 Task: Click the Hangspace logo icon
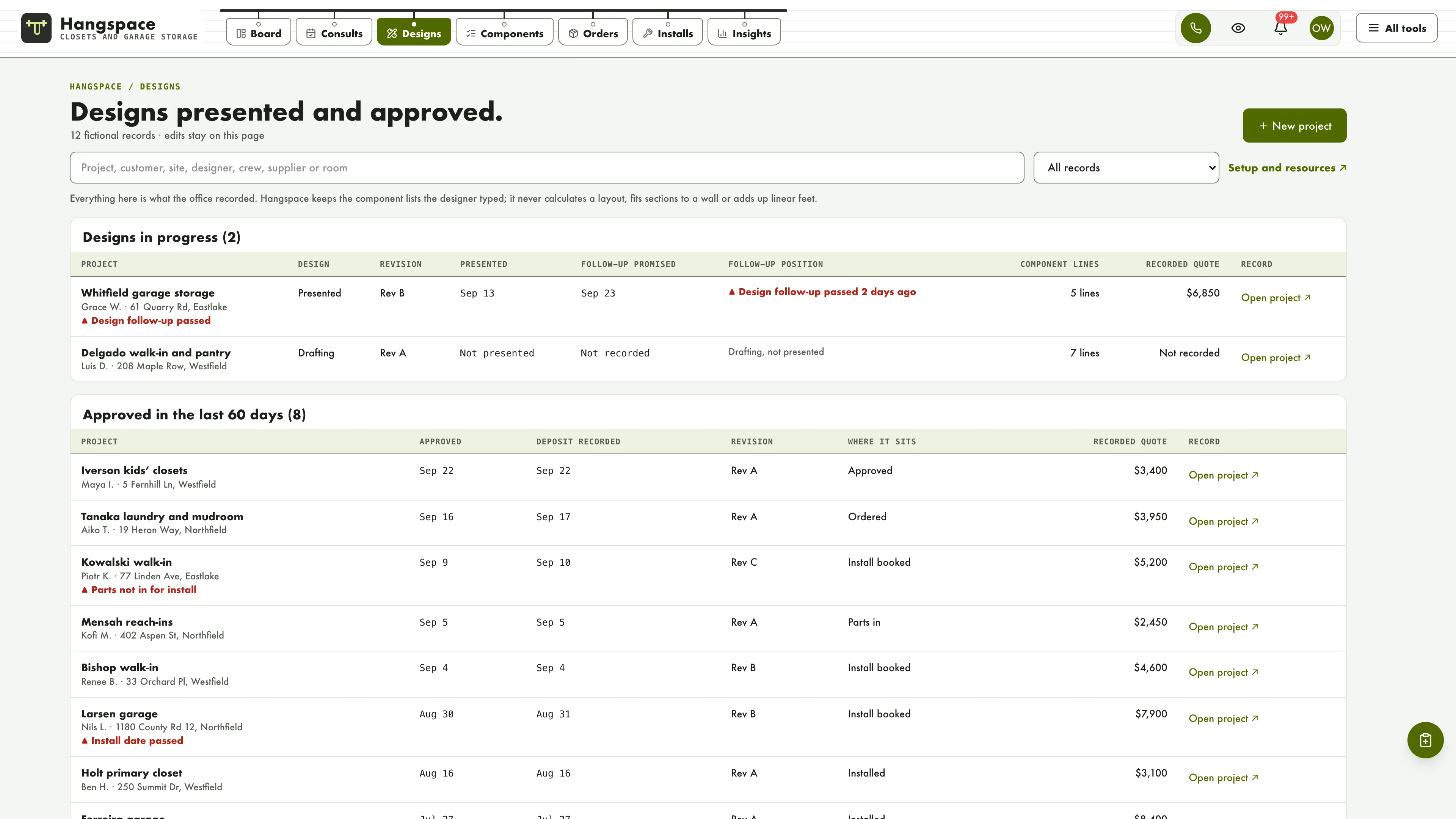[36, 28]
